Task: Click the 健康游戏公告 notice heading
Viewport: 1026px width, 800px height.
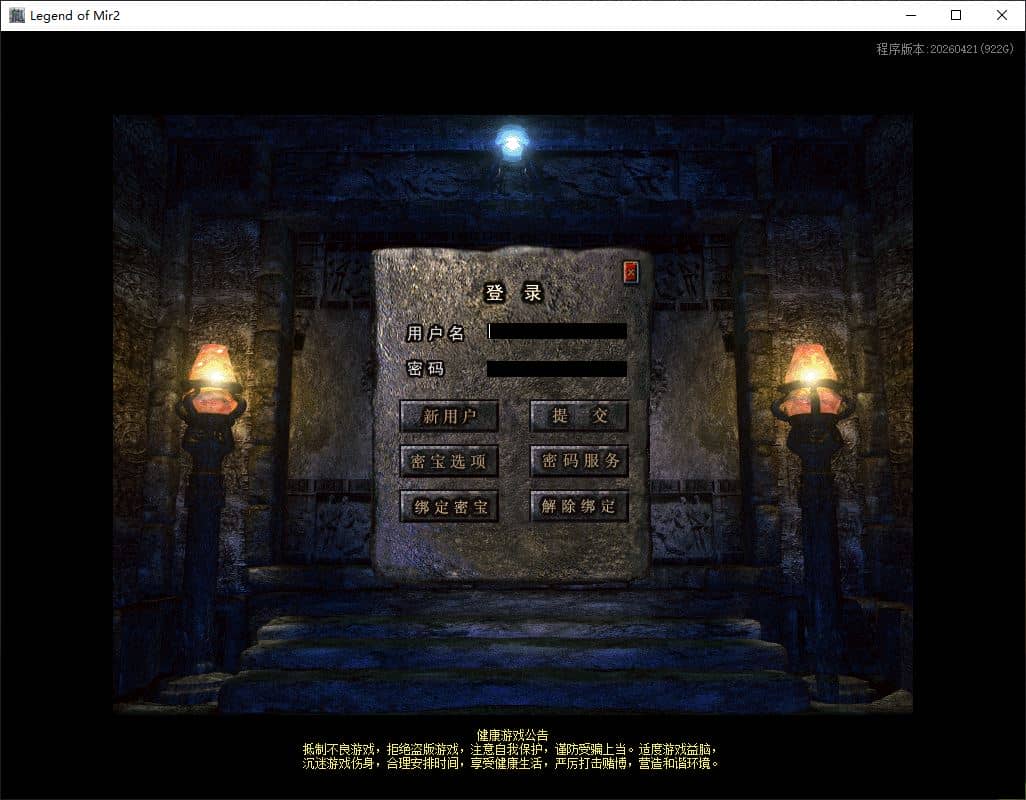Action: tap(512, 735)
